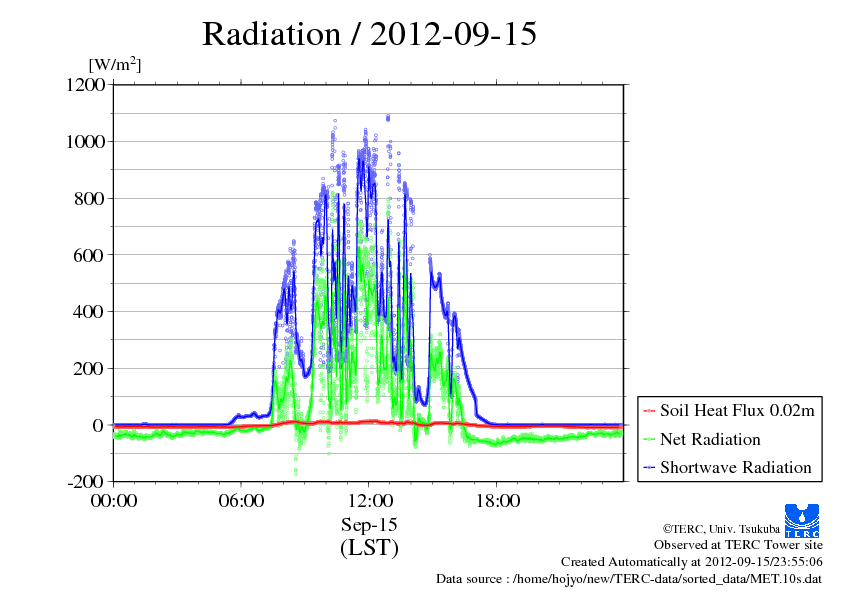Image resolution: width=842 pixels, height=595 pixels.
Task: Click the 0 y-axis label
Action: (x=98, y=425)
